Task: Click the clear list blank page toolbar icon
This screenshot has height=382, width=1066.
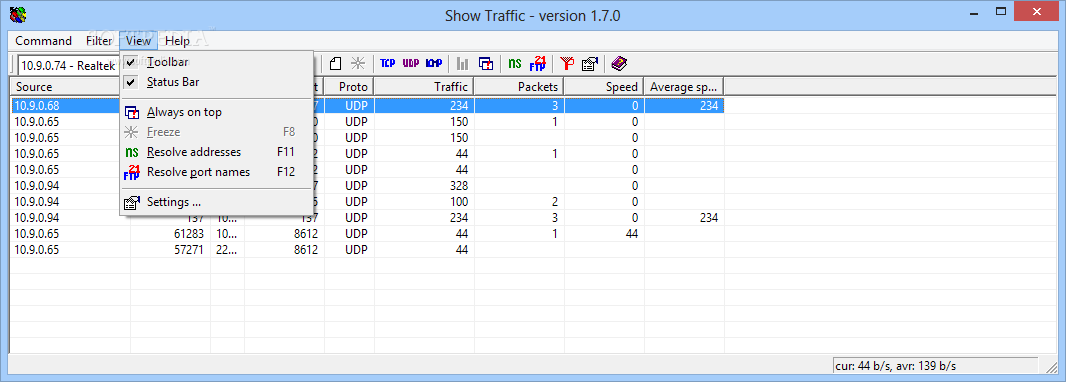Action: [x=334, y=64]
